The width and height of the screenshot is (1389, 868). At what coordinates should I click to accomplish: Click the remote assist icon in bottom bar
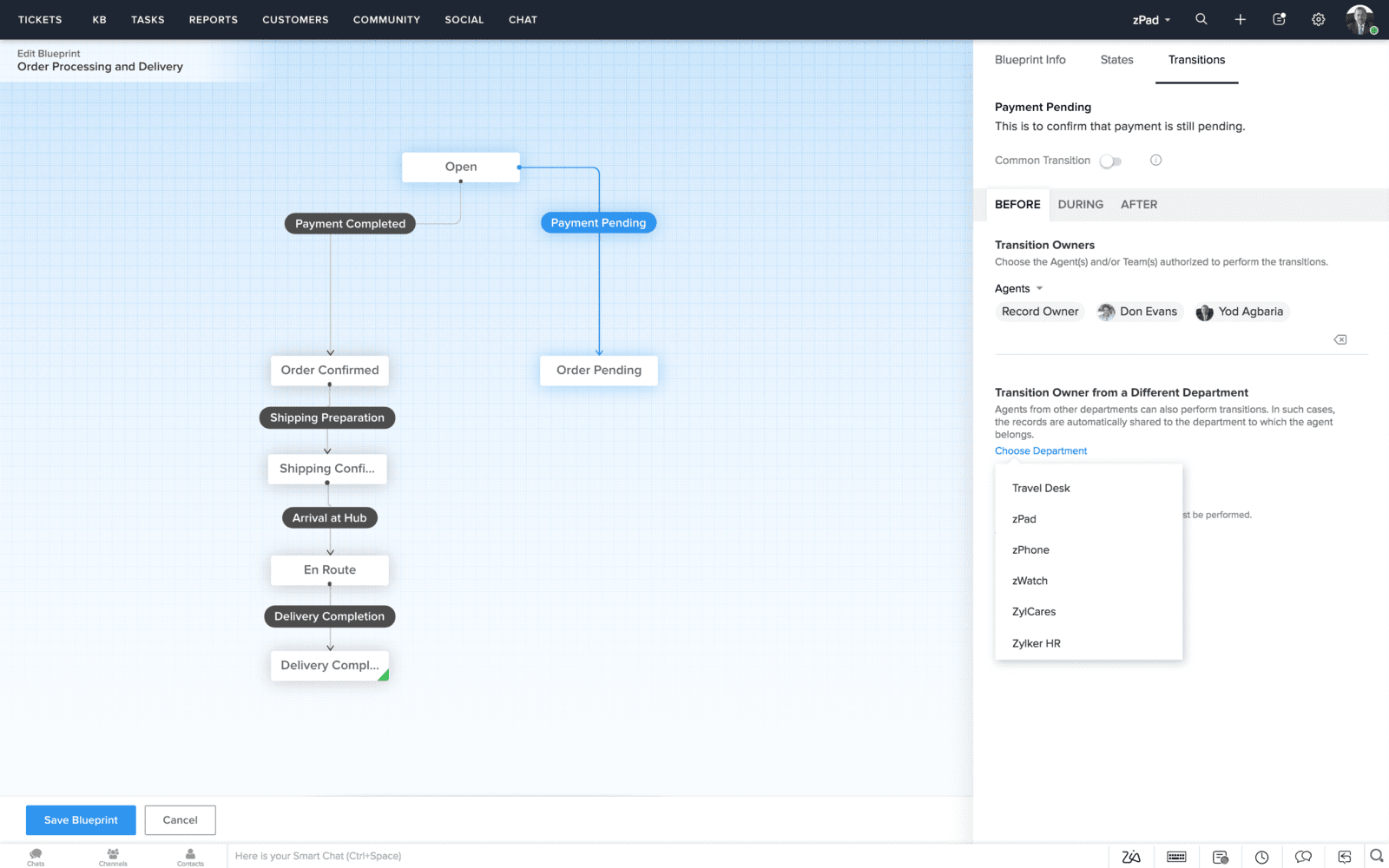click(1221, 857)
